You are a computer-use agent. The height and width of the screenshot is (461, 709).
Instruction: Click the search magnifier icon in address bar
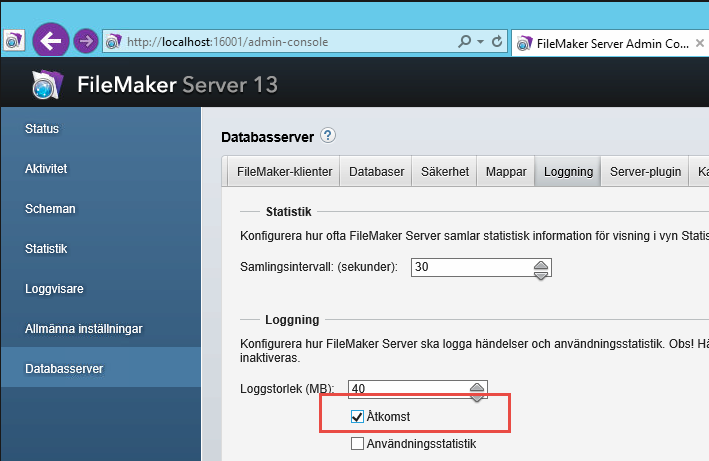coord(464,42)
